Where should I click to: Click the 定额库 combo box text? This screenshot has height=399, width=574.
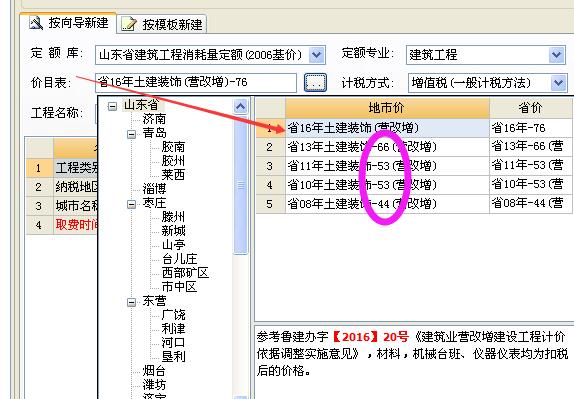pyautogui.click(x=201, y=55)
